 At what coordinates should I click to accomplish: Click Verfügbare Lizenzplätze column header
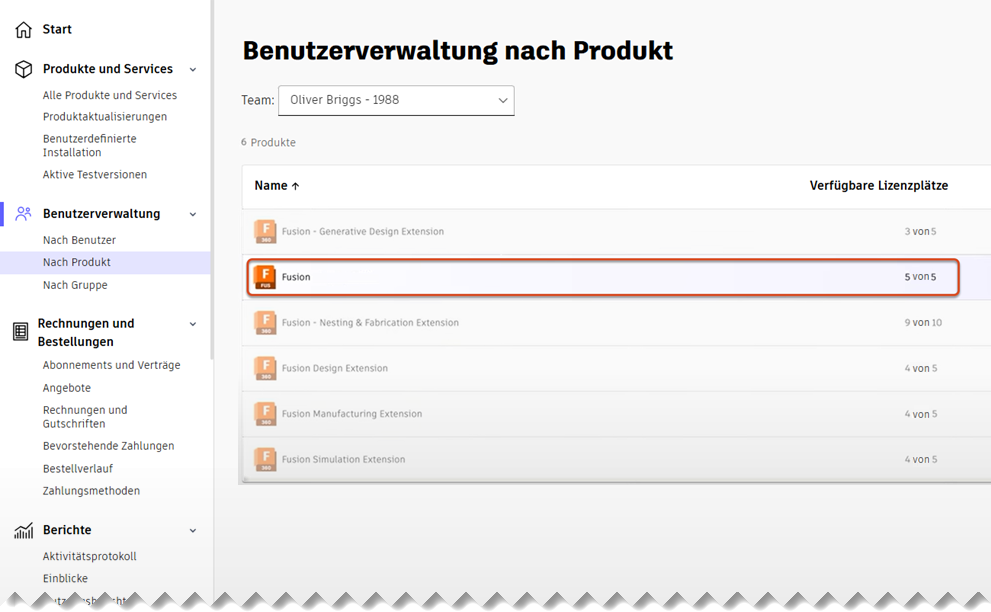tap(879, 186)
